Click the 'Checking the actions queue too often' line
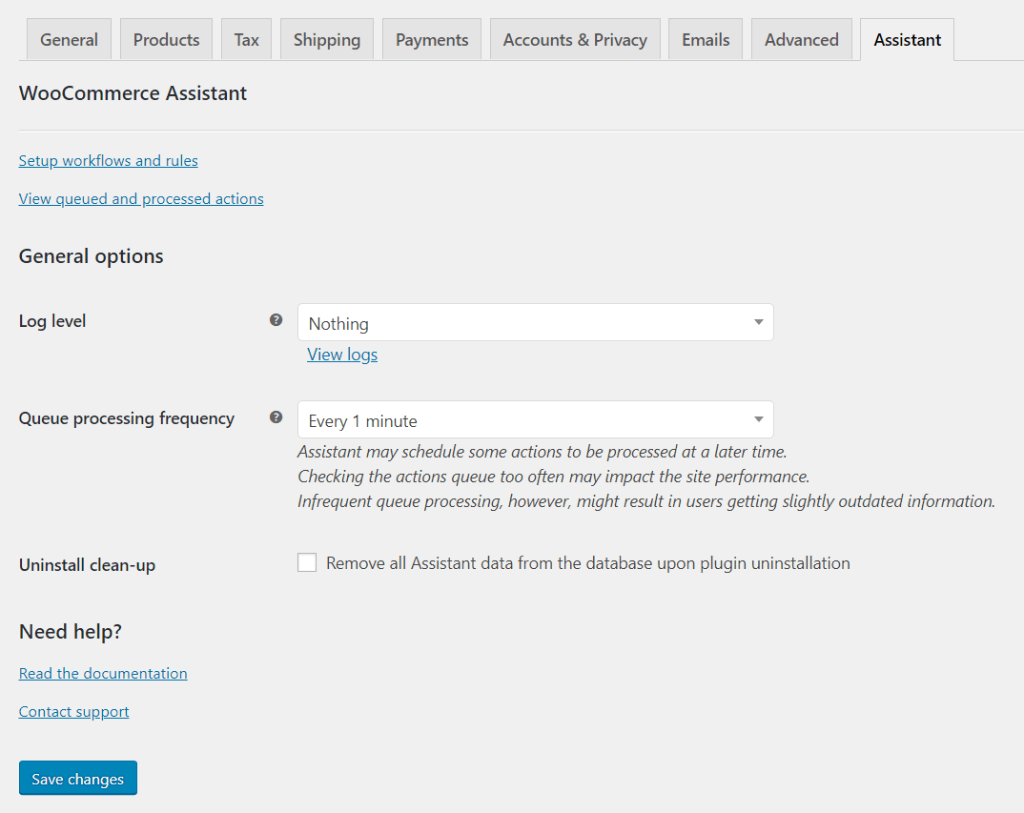This screenshot has width=1024, height=813. pyautogui.click(x=554, y=477)
